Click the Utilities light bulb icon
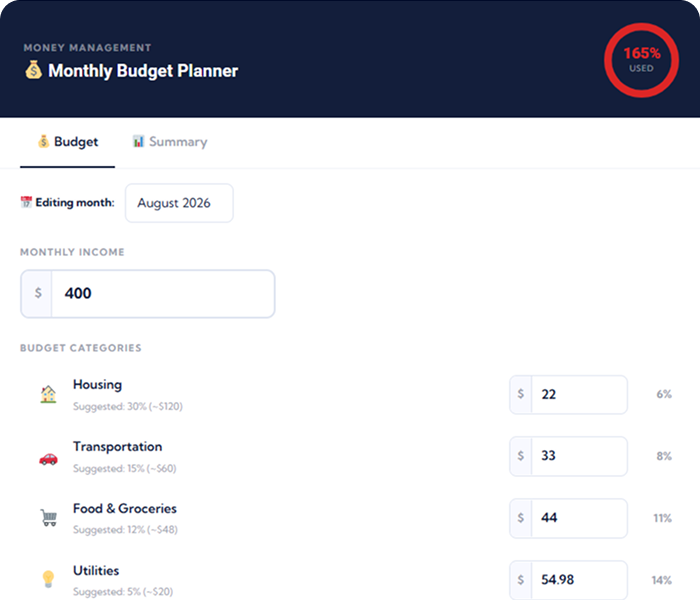This screenshot has width=700, height=600. click(x=48, y=579)
